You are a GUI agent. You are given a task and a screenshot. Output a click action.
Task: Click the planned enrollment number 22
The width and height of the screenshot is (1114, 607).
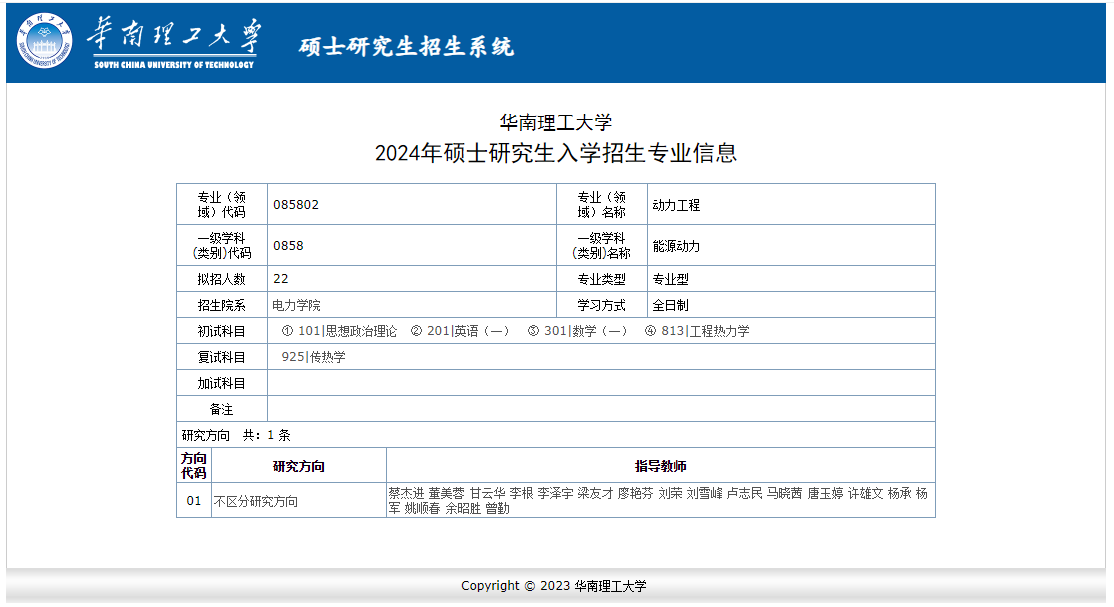pos(280,279)
